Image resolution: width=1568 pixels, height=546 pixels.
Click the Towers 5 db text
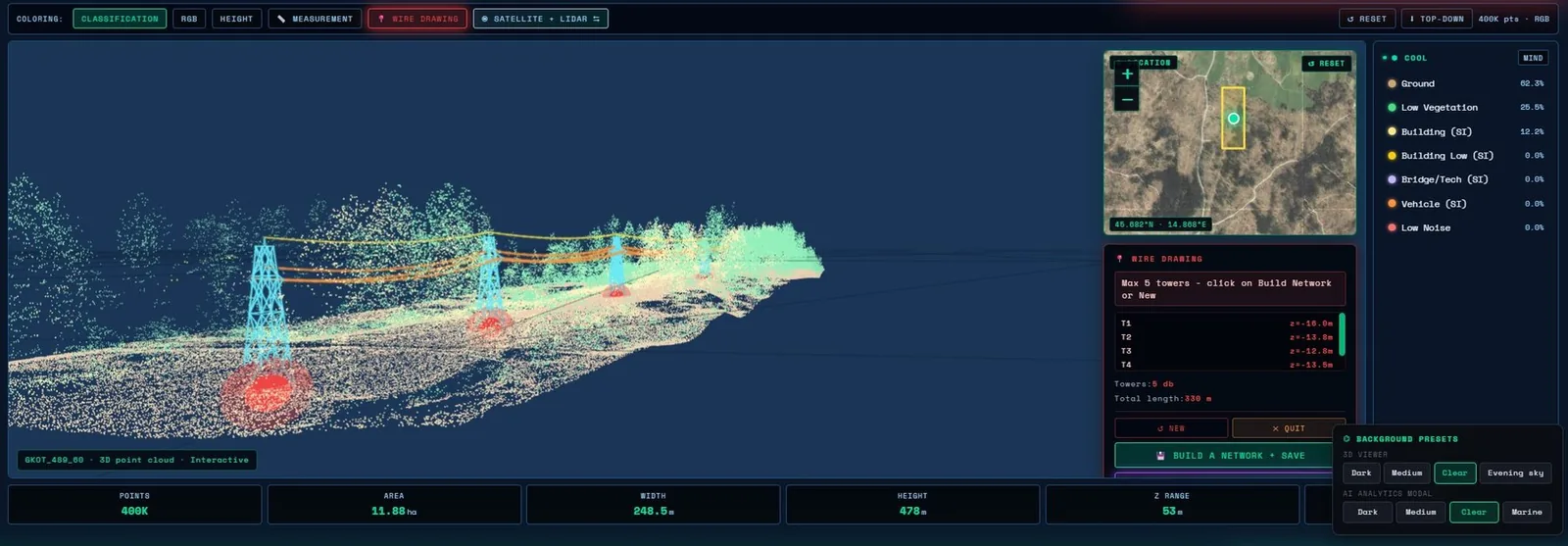pos(1144,384)
